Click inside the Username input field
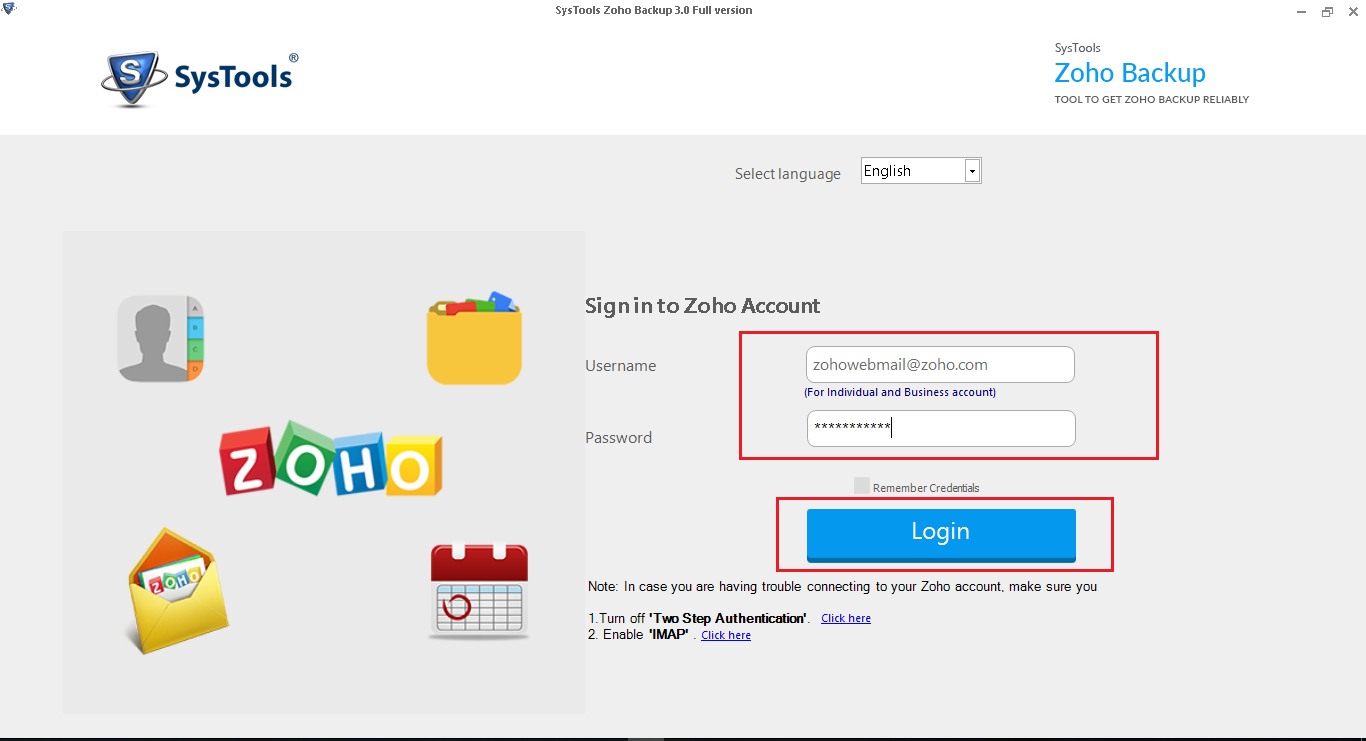Screen dimensions: 1366x741 (939, 364)
